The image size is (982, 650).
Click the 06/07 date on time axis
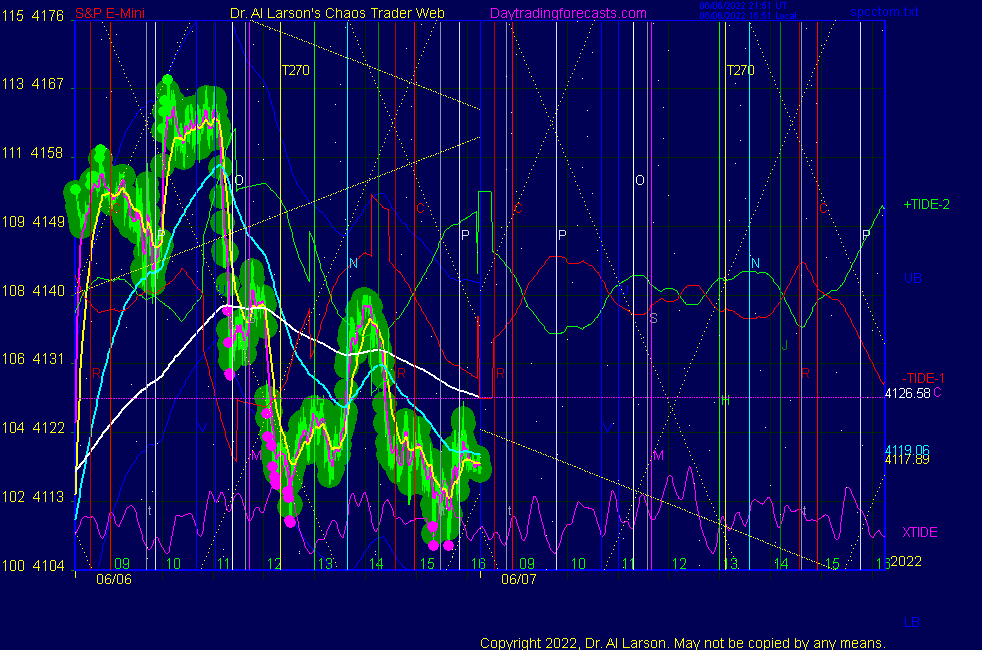(519, 579)
